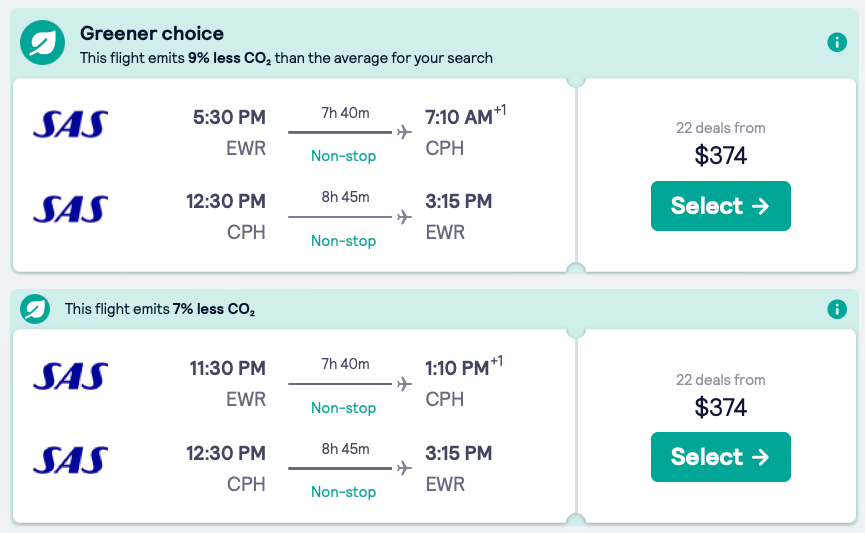
Task: Open info icon on Greener choice banner
Action: (837, 43)
